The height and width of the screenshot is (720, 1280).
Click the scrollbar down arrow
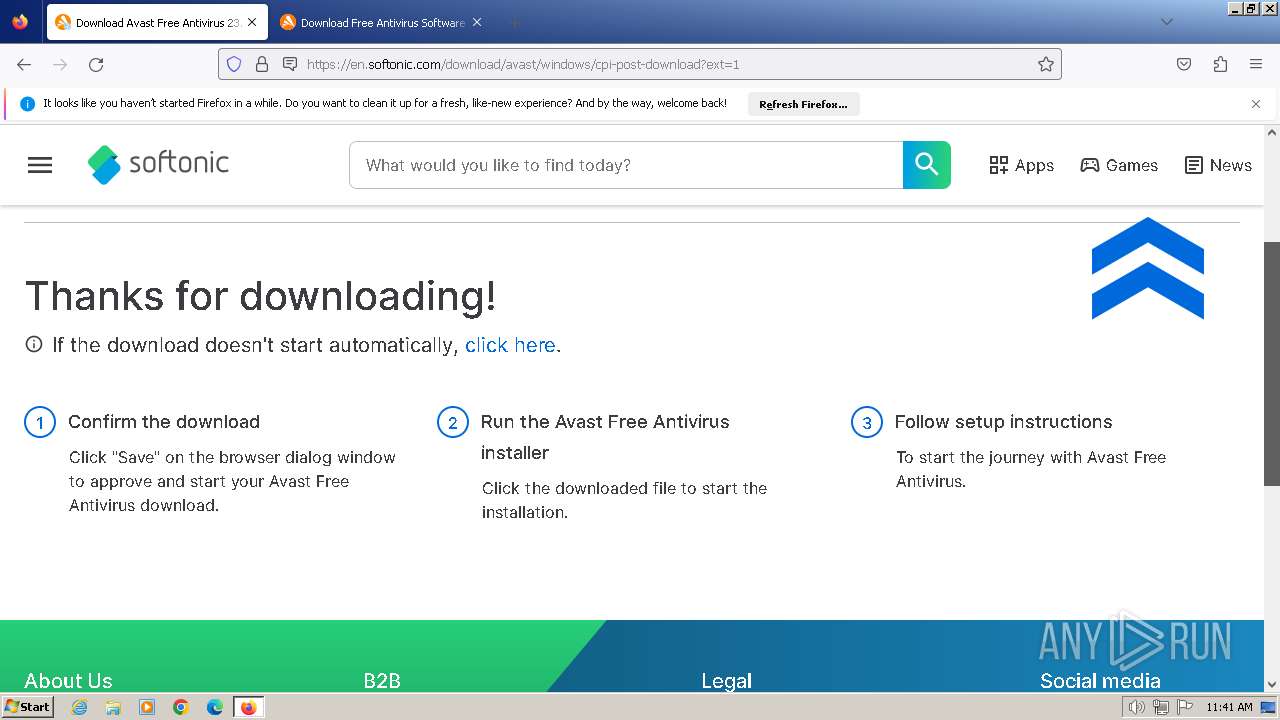tap(1272, 685)
